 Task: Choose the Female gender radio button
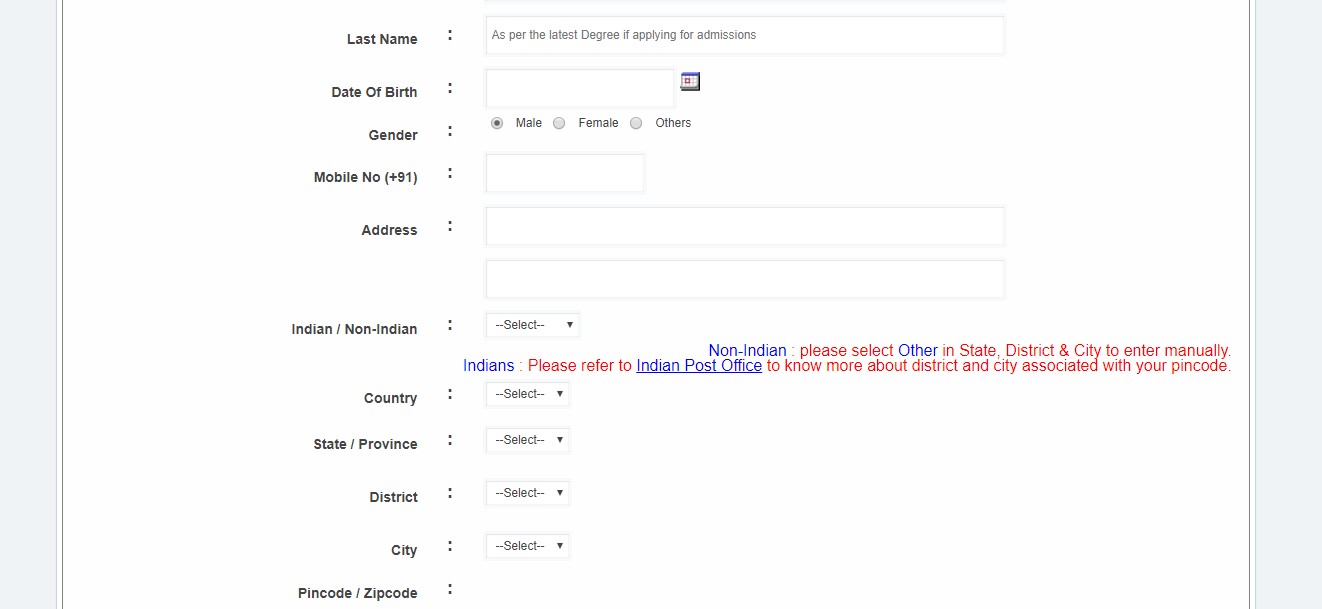point(559,123)
